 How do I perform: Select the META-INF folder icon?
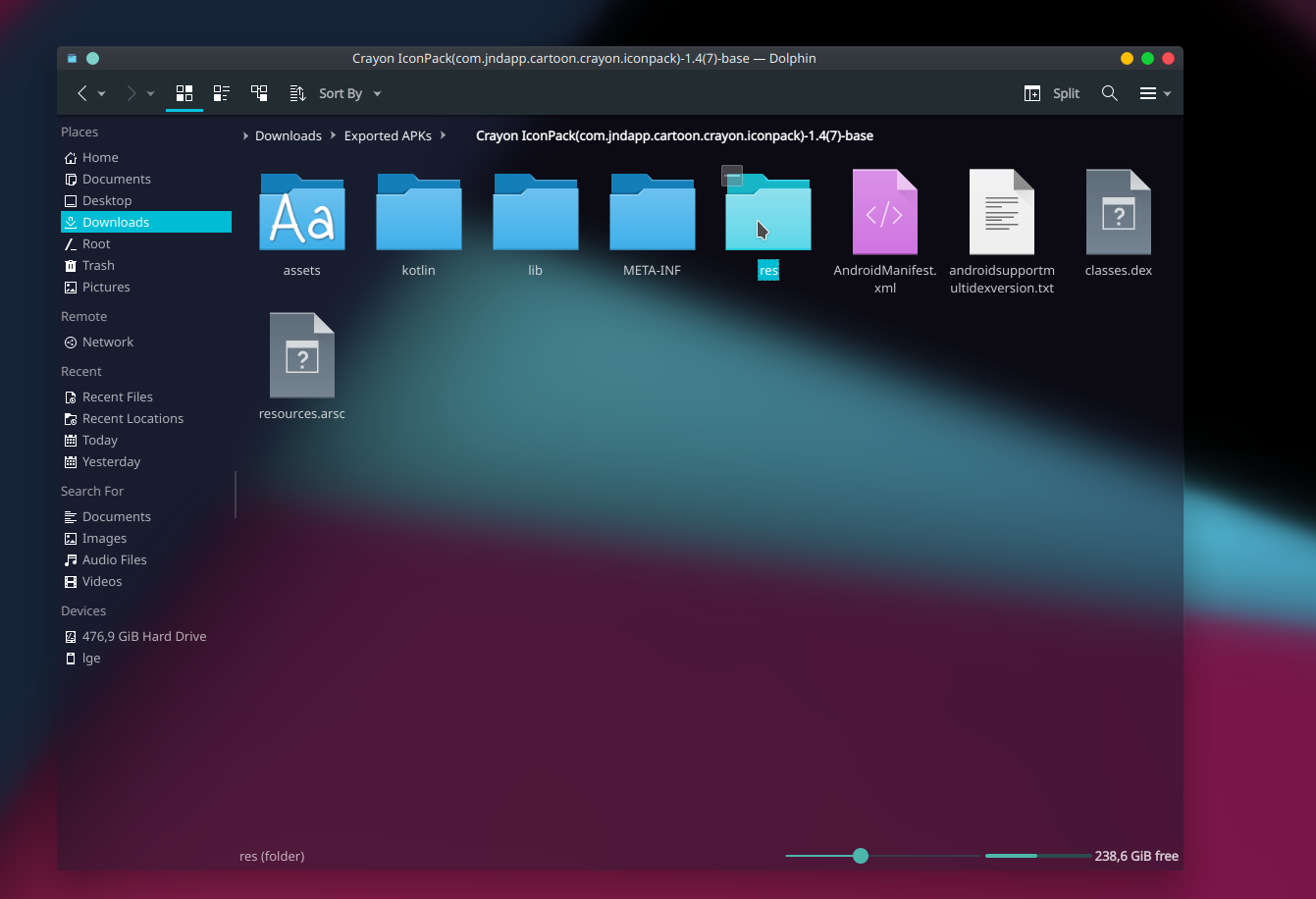653,211
